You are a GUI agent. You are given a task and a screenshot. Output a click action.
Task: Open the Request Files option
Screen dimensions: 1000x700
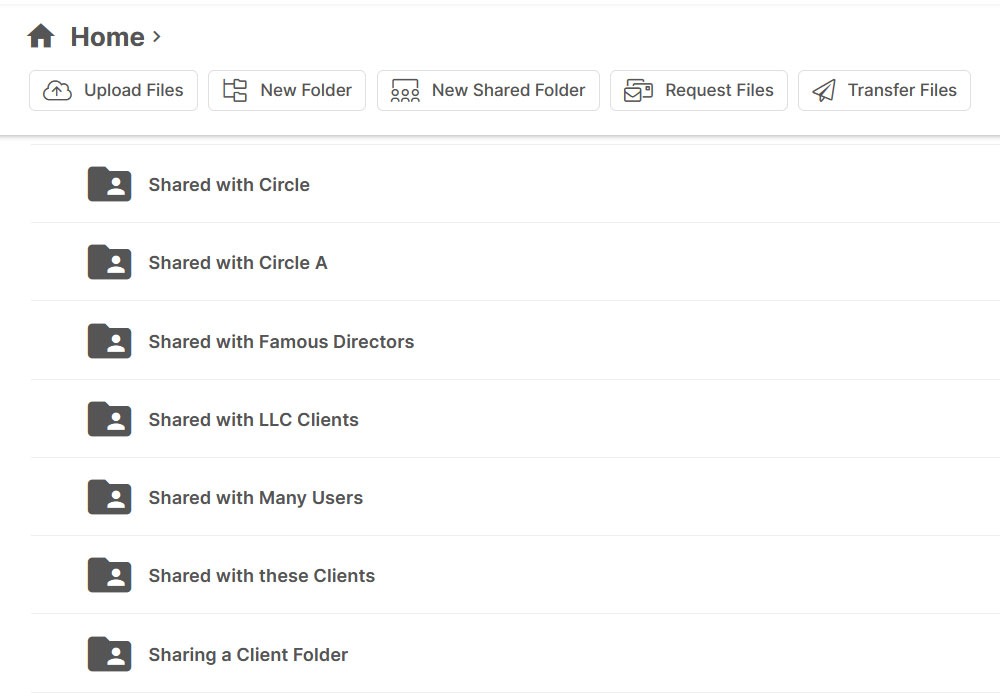(699, 90)
